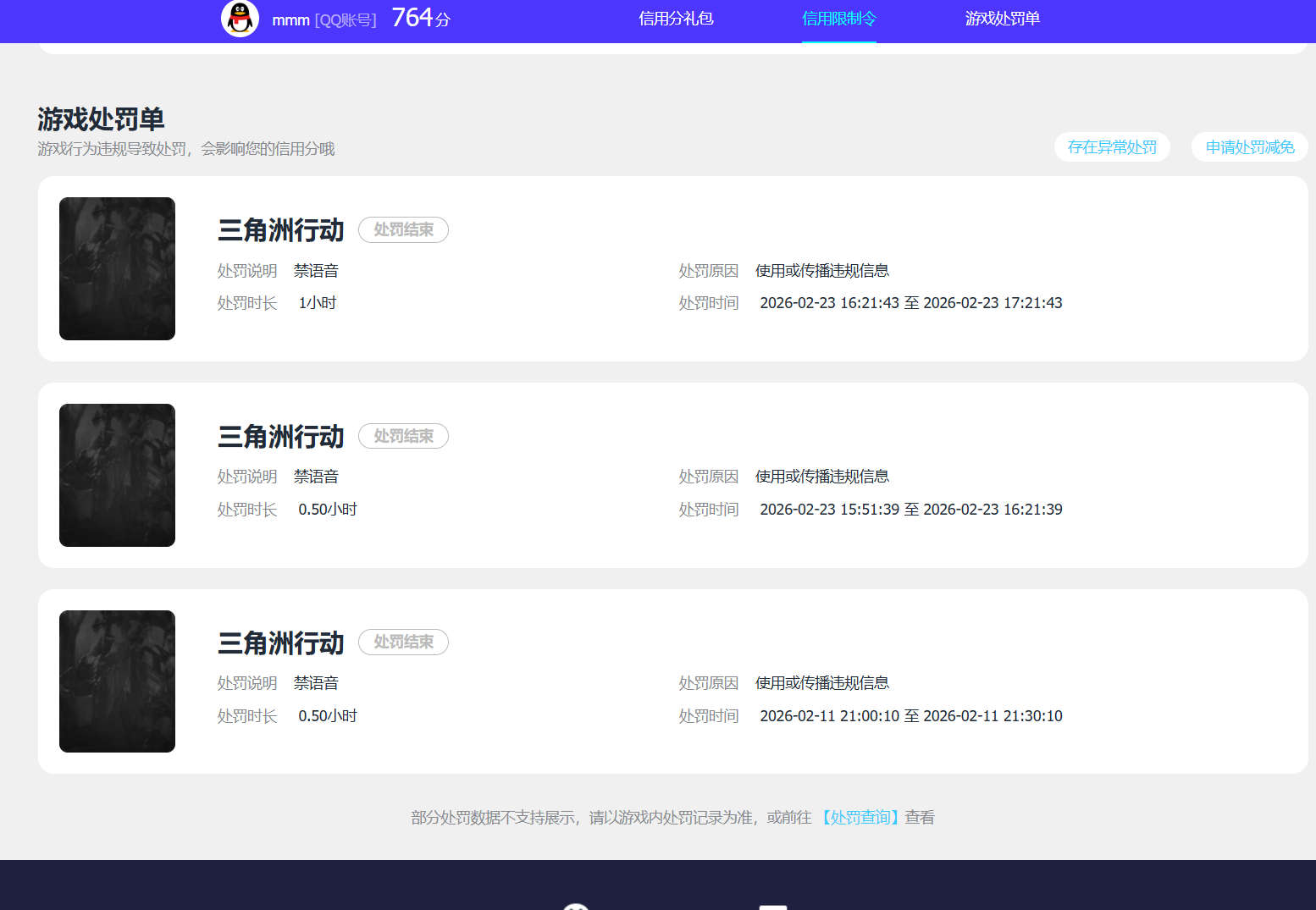Click the 三角洲行动 title on the 1小时 card
The image size is (1316, 910).
coord(280,230)
